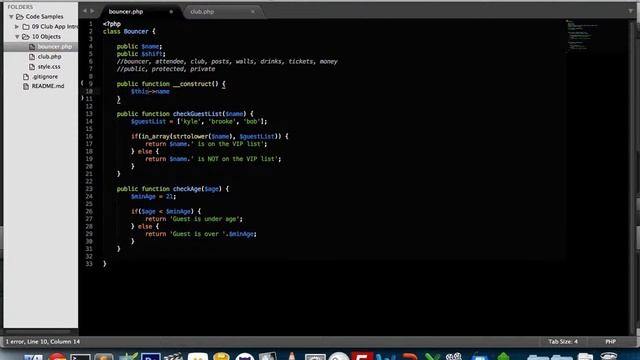Click line number 33 in the gutter
Screen dimensions: 640x360
click(x=89, y=264)
